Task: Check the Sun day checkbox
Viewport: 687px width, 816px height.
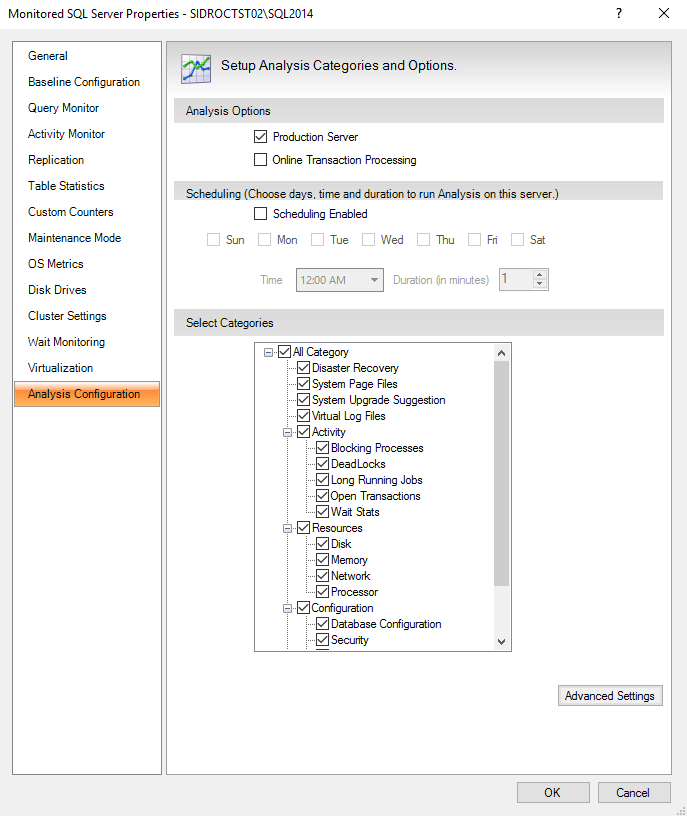Action: coord(213,239)
